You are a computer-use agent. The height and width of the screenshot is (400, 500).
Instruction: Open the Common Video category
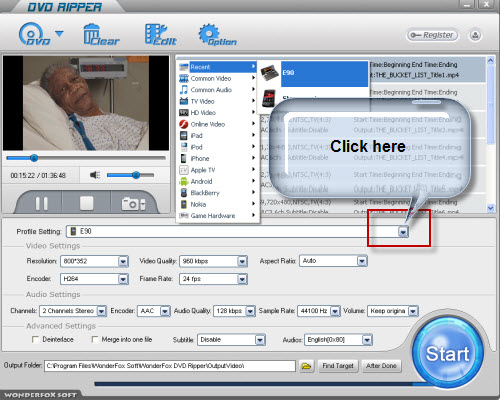(217, 78)
